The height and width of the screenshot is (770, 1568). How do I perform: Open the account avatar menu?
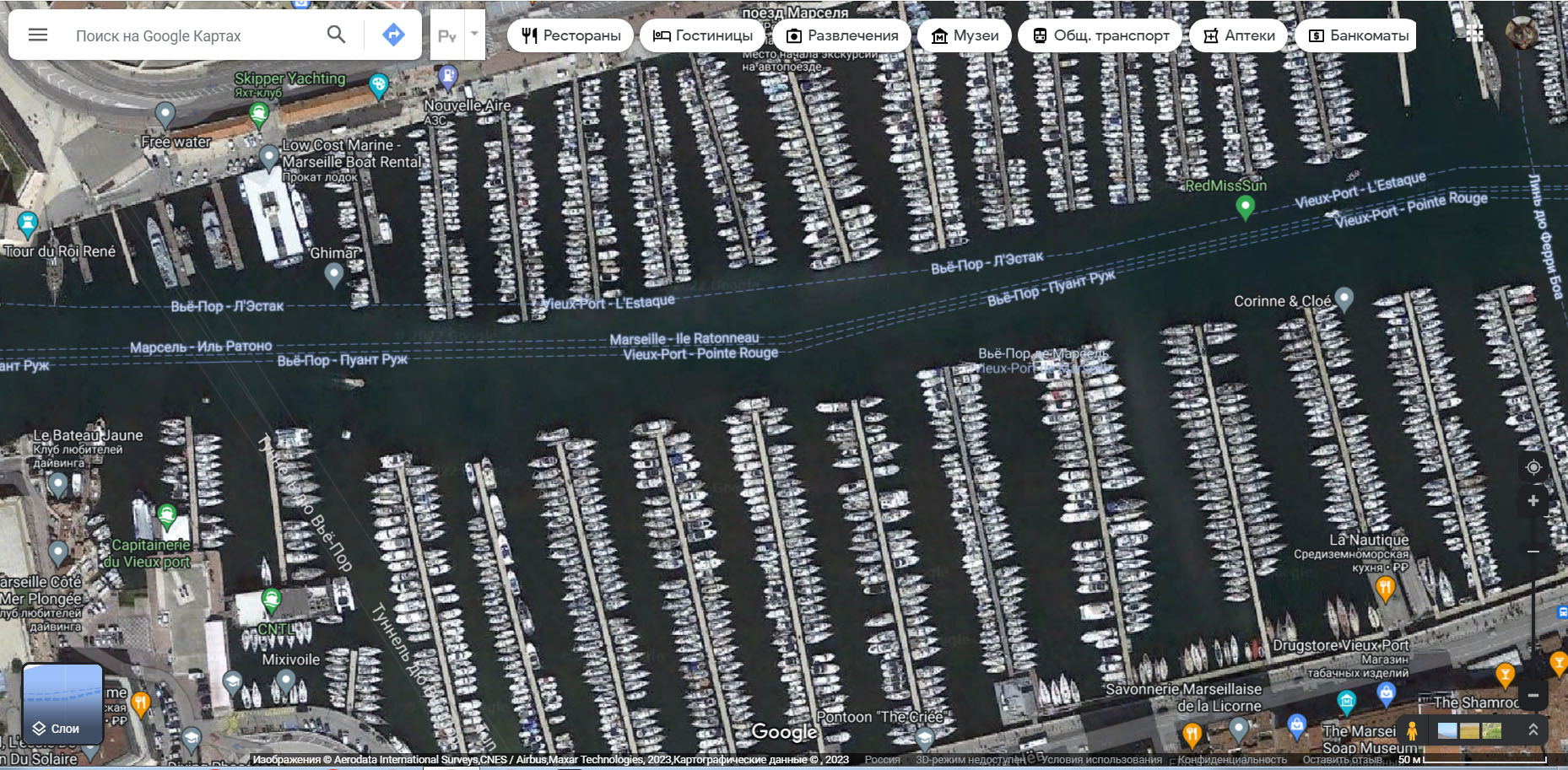click(x=1522, y=33)
